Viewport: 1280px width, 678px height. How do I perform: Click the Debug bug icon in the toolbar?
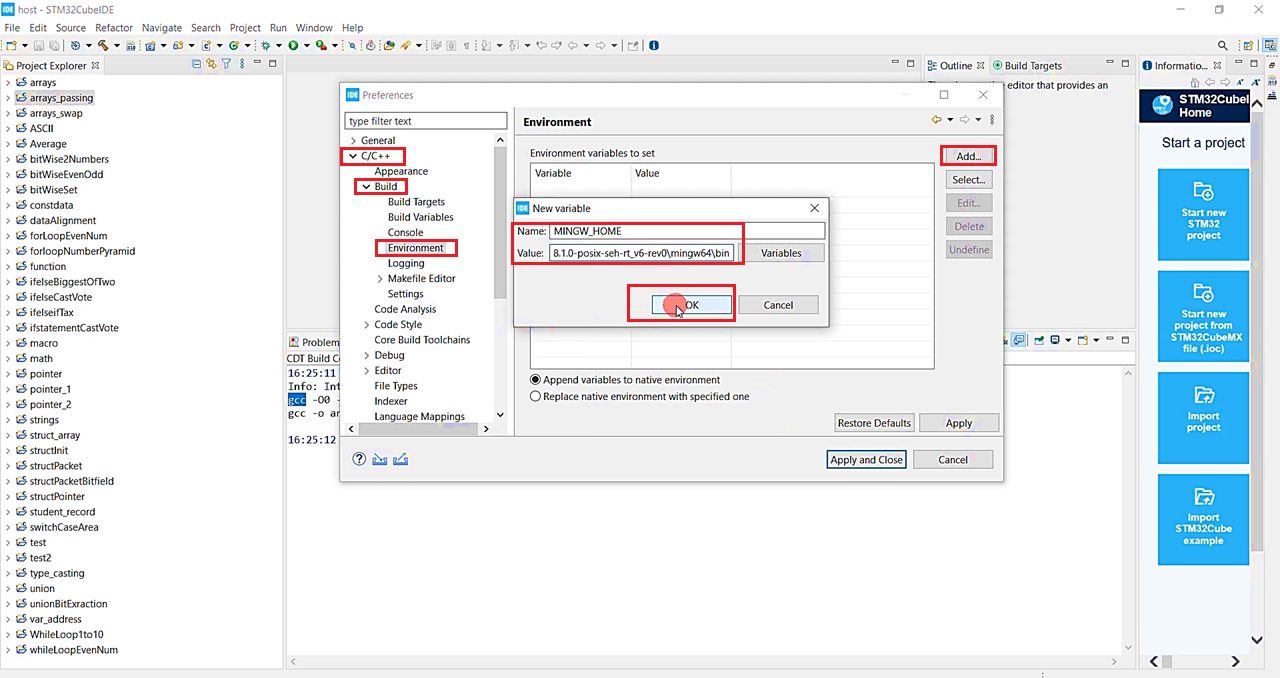click(x=265, y=46)
